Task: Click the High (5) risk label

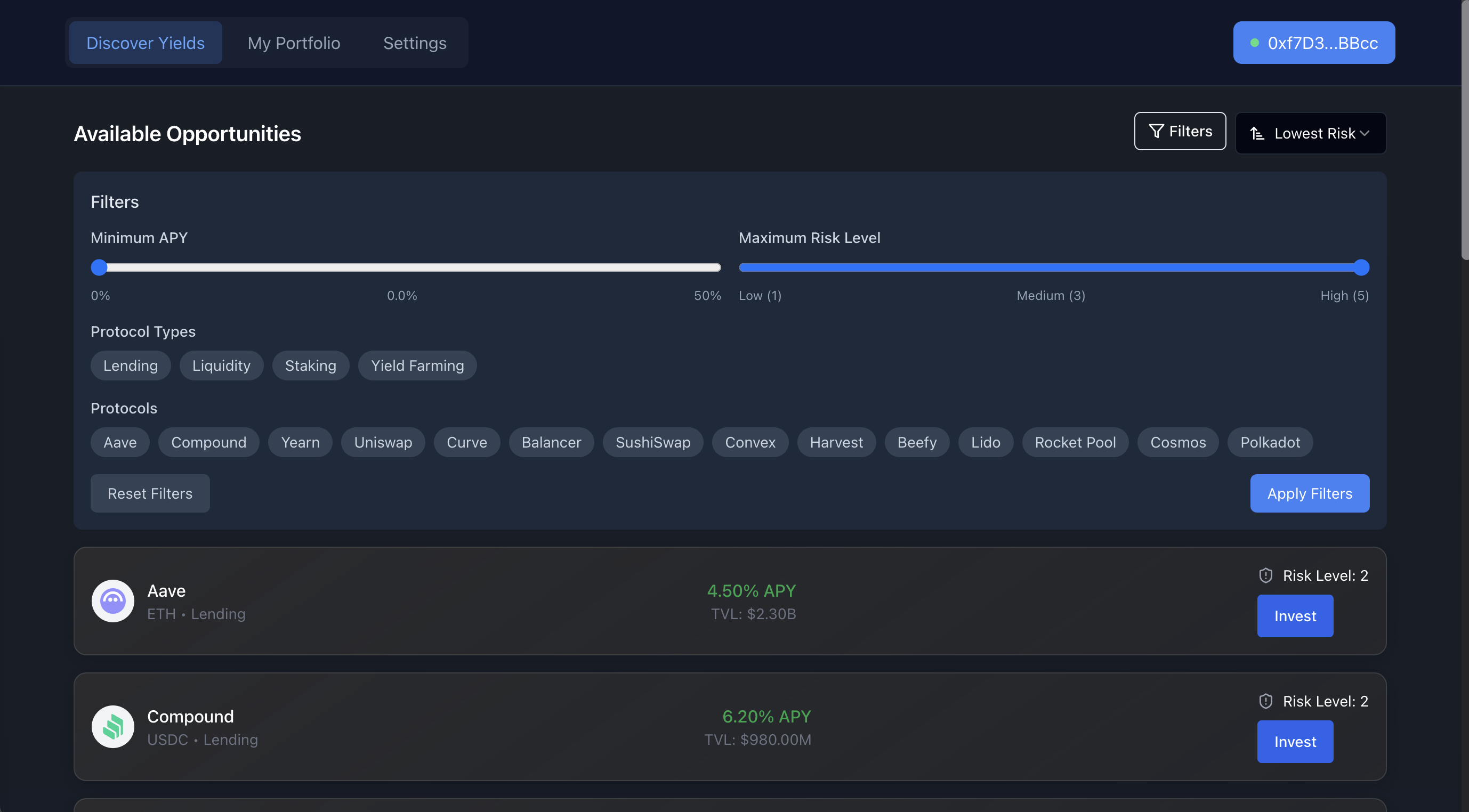Action: pos(1345,295)
